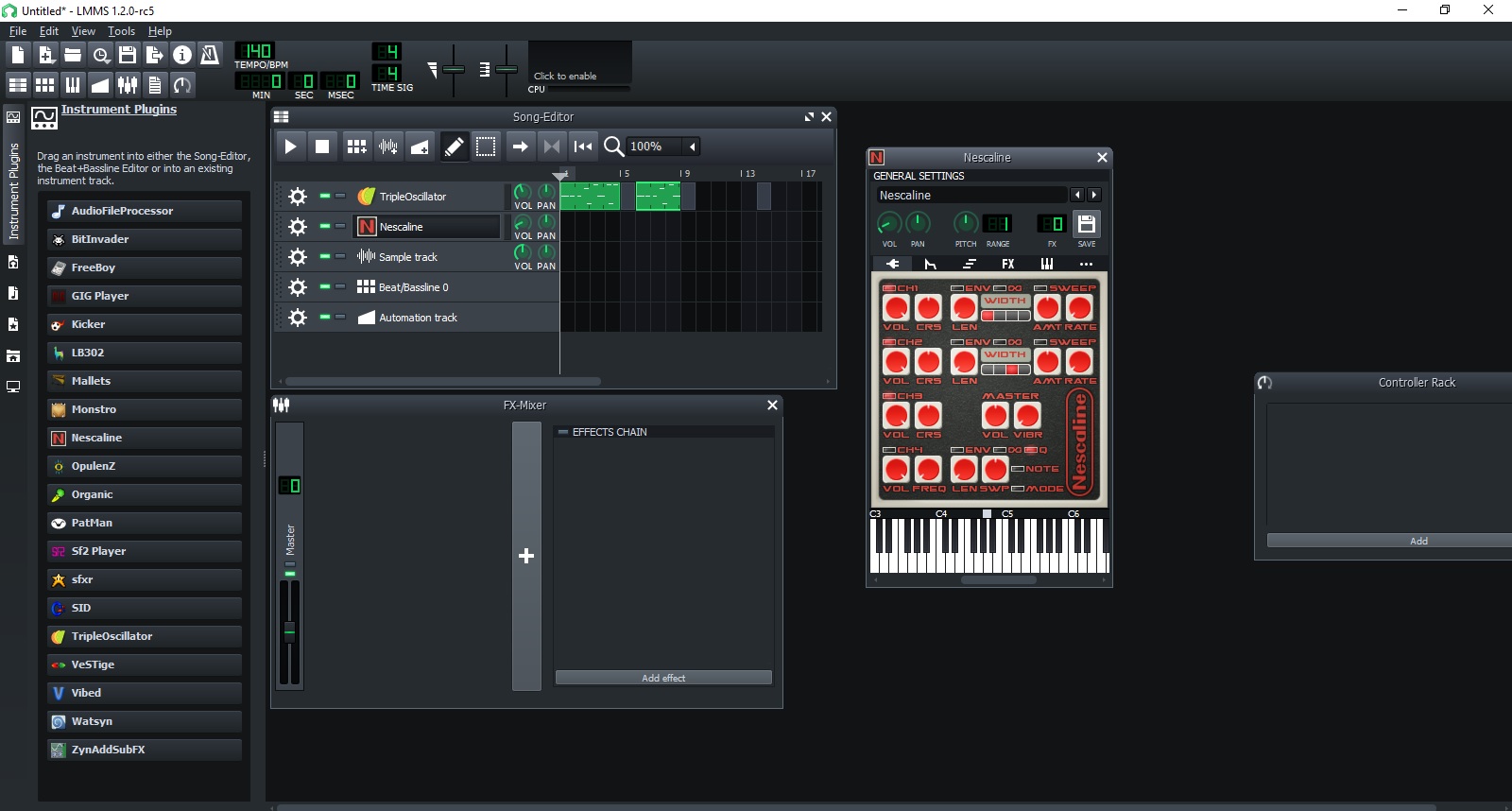The width and height of the screenshot is (1512, 811).
Task: Save the Nescaline instrument preset
Action: pyautogui.click(x=1087, y=224)
